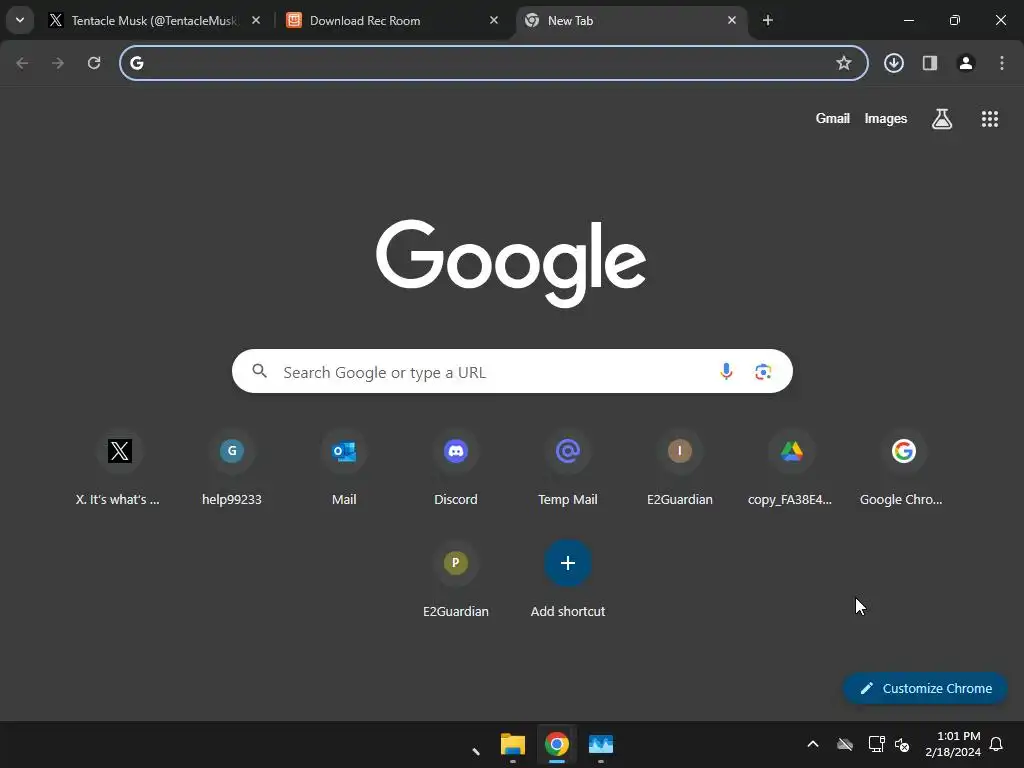Viewport: 1024px width, 768px height.
Task: Open the E2Guardian shortcut with I icon
Action: coord(680,468)
